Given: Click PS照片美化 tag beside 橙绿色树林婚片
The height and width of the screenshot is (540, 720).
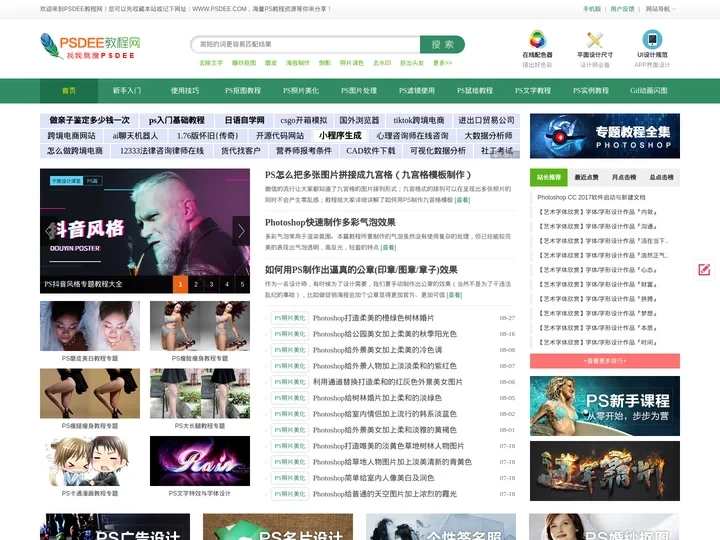Looking at the screenshot, I should point(290,318).
